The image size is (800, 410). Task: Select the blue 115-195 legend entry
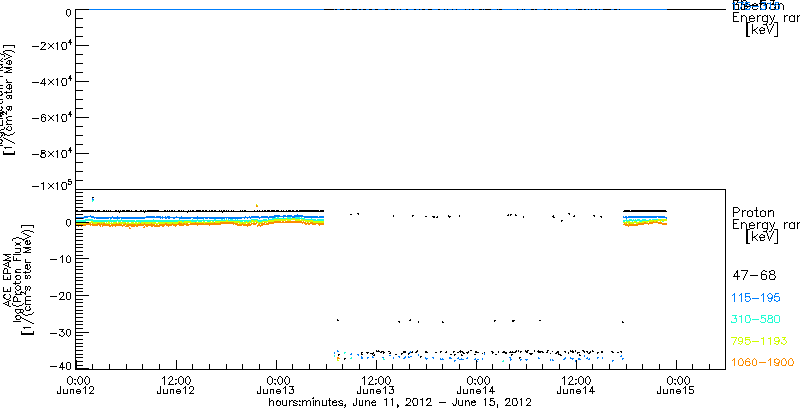point(756,298)
